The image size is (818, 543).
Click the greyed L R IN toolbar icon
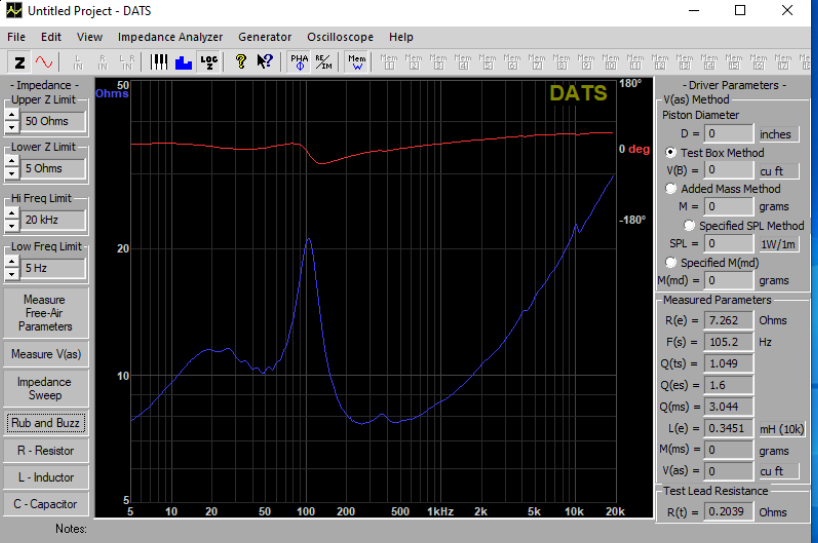(x=127, y=63)
